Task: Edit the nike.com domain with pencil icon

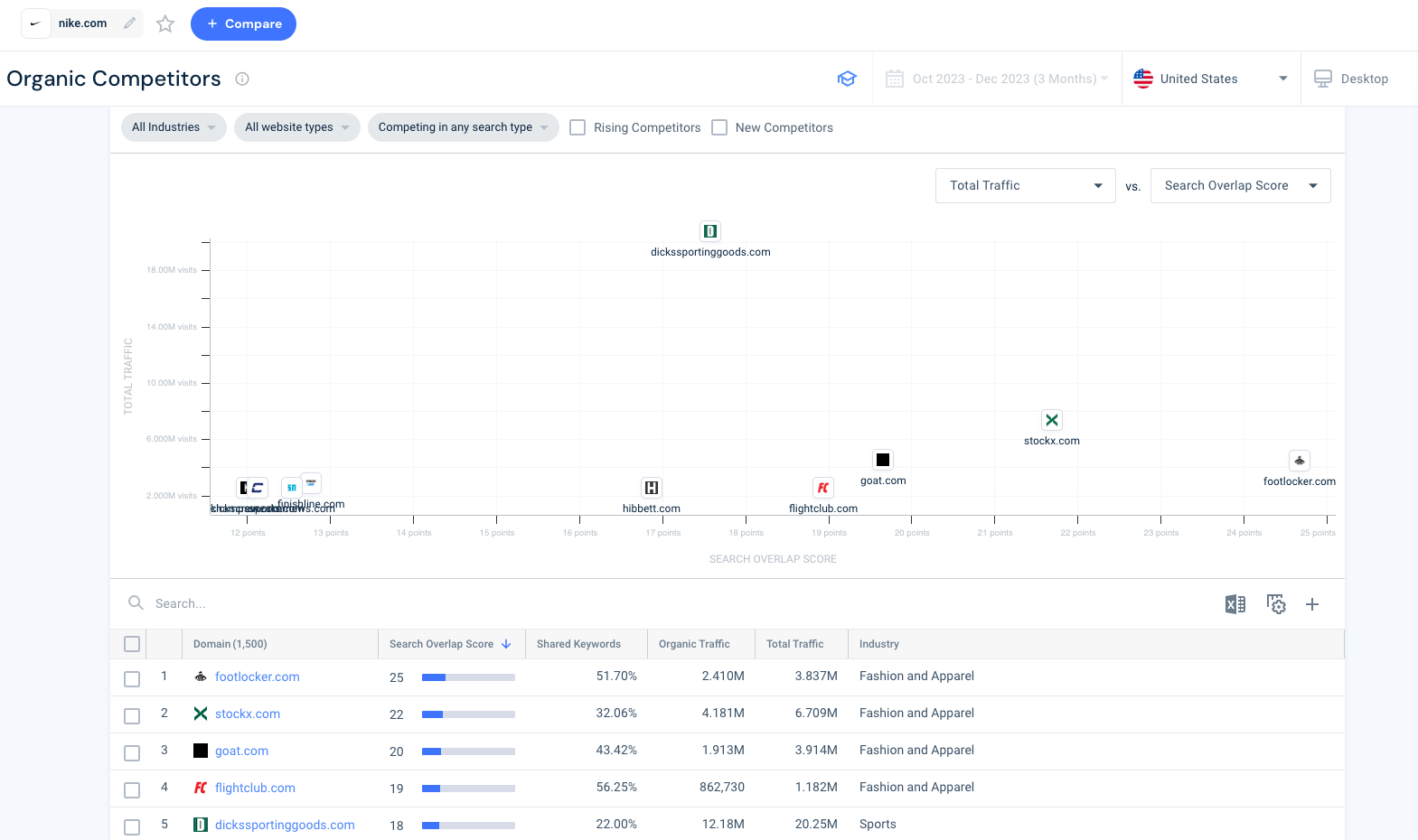Action: point(130,23)
